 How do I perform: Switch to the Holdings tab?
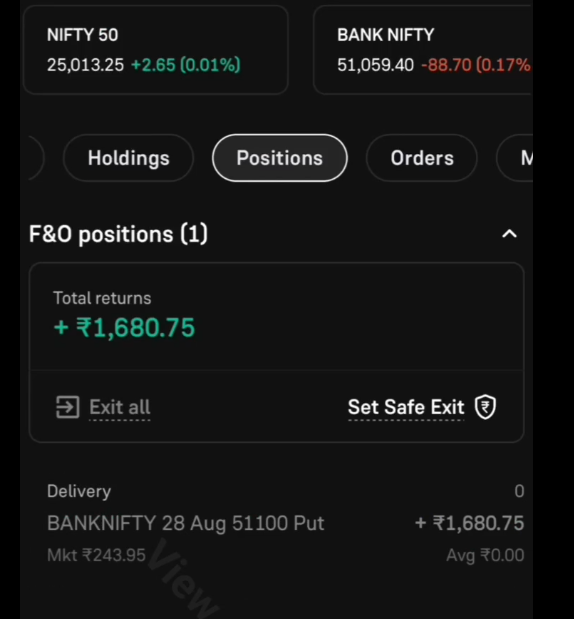(x=128, y=158)
